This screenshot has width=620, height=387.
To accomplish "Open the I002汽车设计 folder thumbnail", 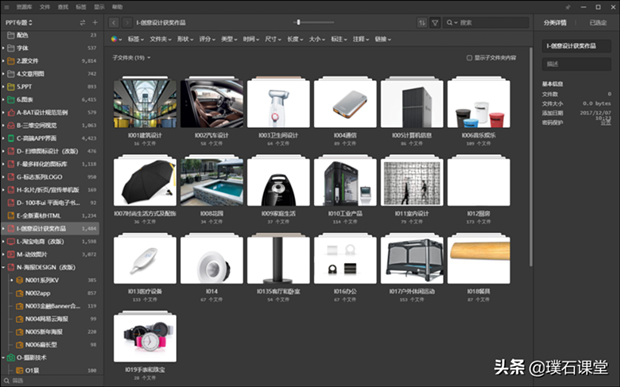I will tap(212, 102).
